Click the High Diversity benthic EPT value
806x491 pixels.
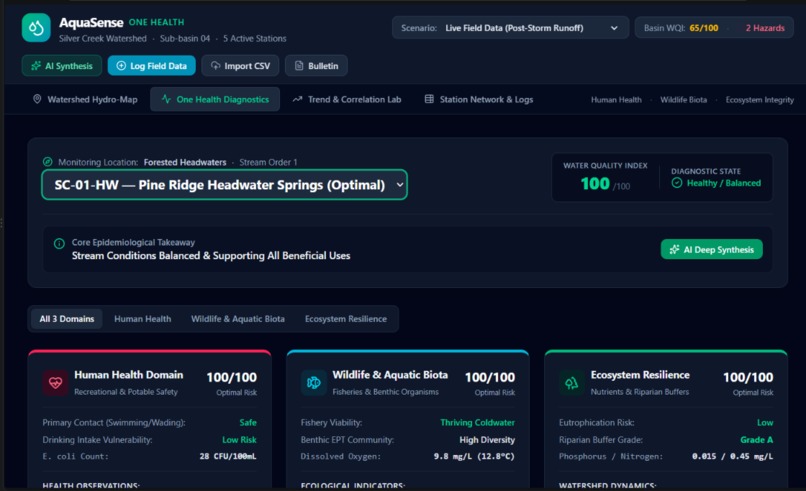pos(487,440)
